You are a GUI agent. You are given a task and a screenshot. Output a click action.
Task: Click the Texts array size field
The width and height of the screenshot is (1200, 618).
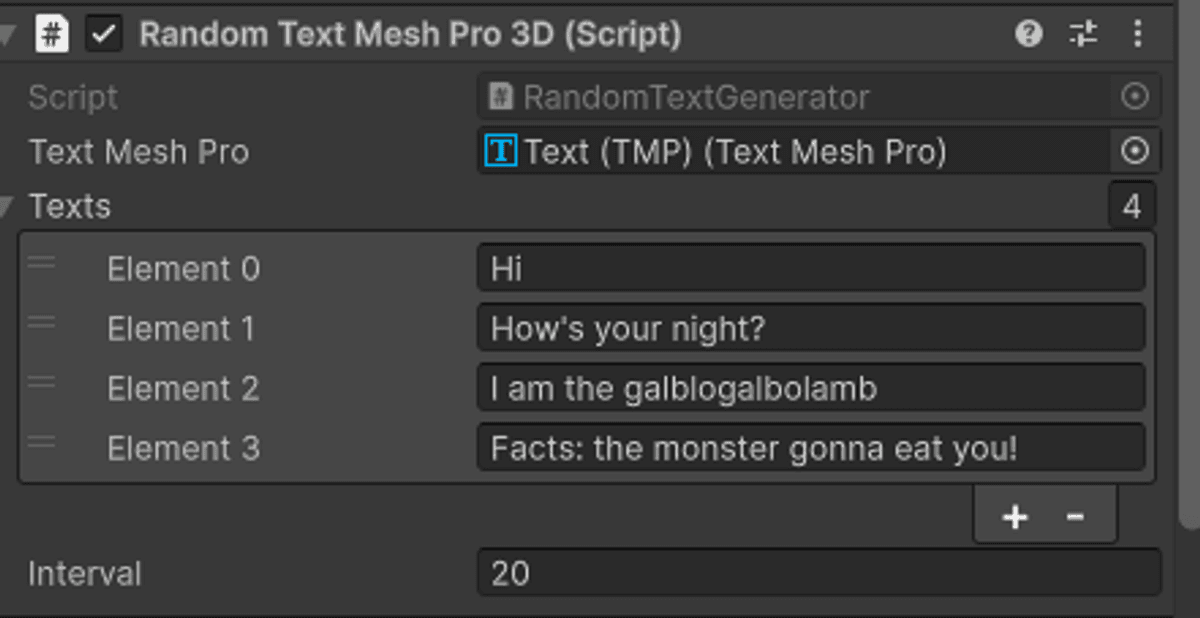coord(1132,207)
